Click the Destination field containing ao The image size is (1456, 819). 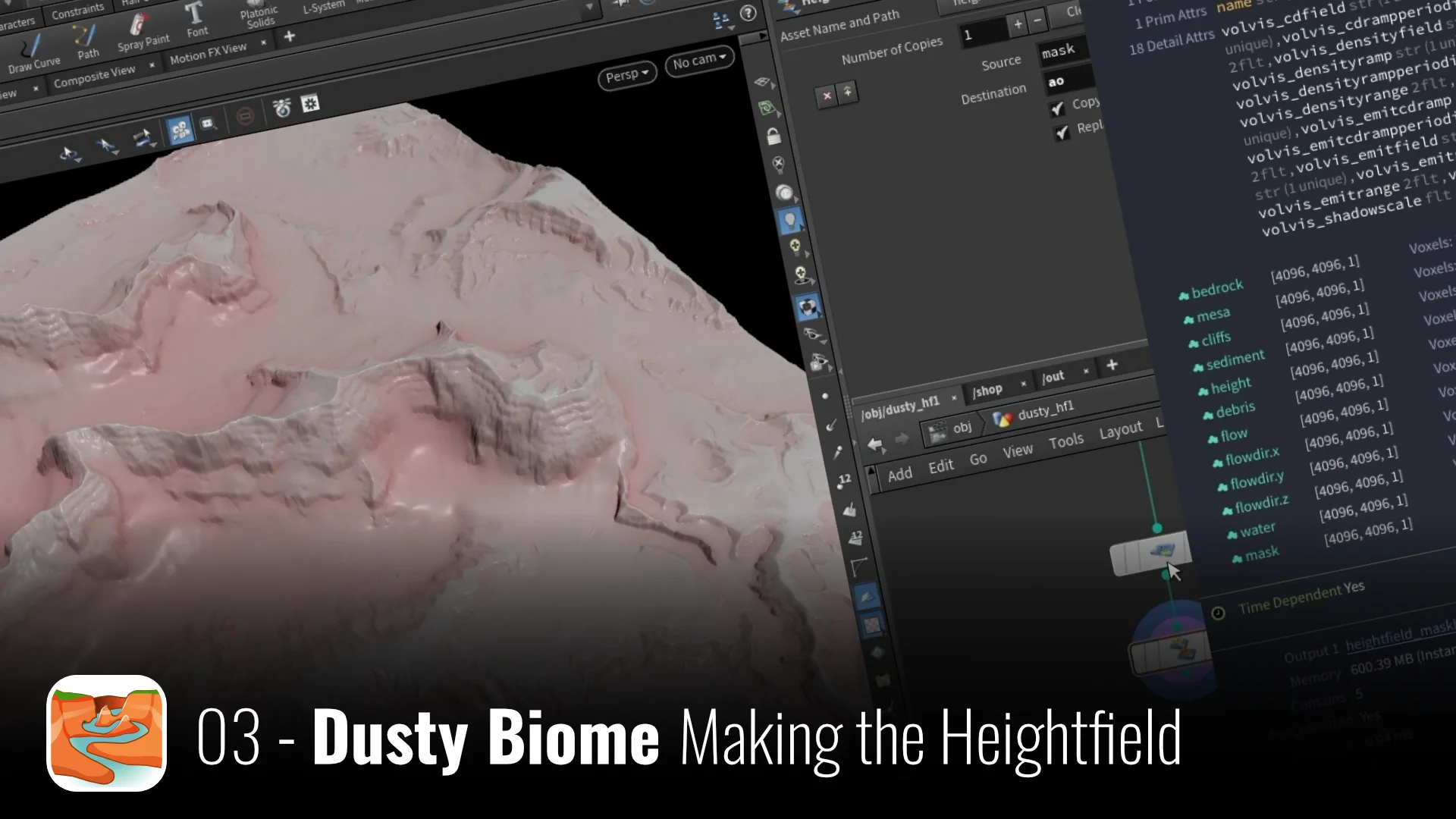1068,80
